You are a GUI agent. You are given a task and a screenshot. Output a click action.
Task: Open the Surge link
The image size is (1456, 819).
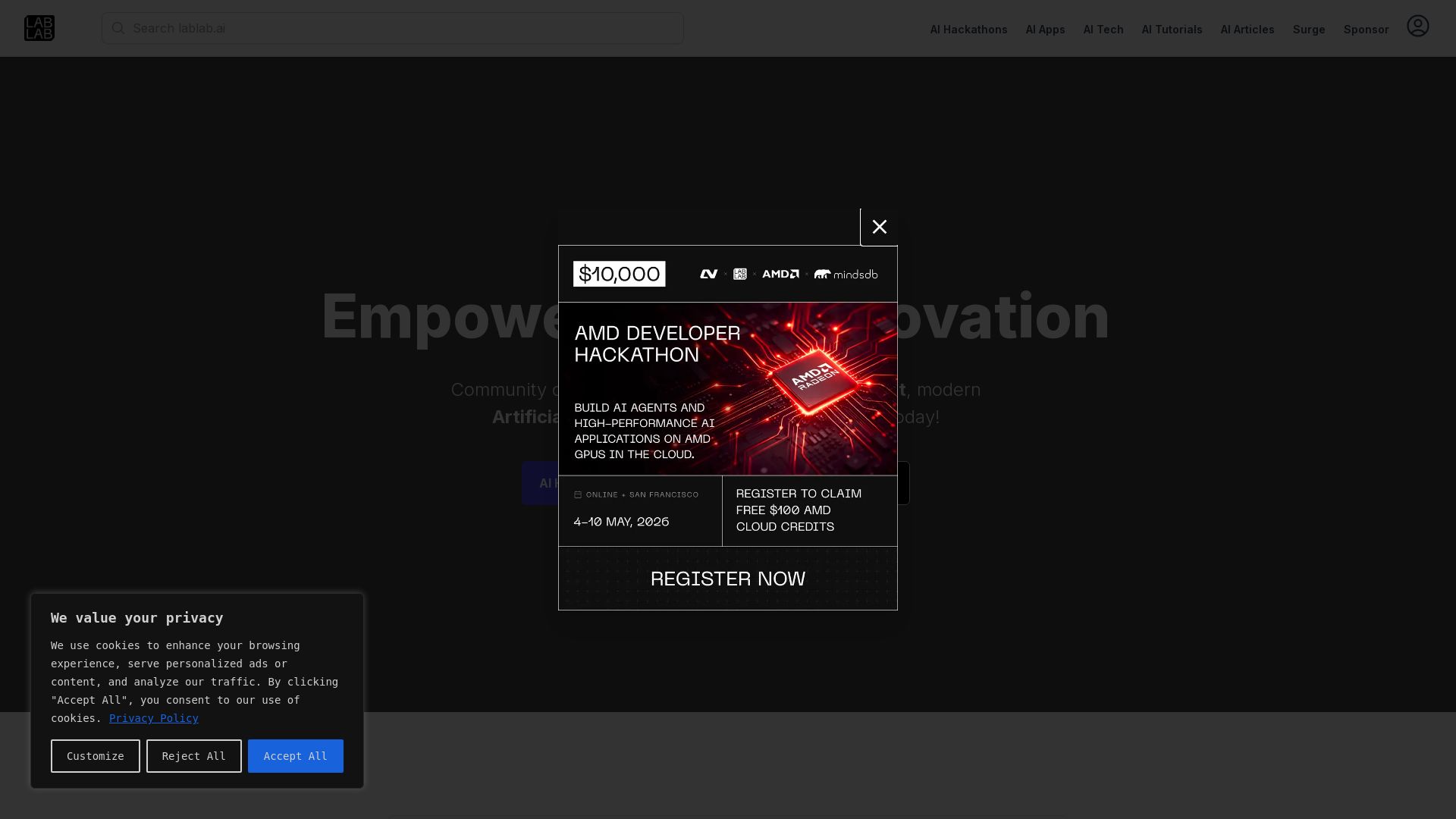pos(1308,30)
